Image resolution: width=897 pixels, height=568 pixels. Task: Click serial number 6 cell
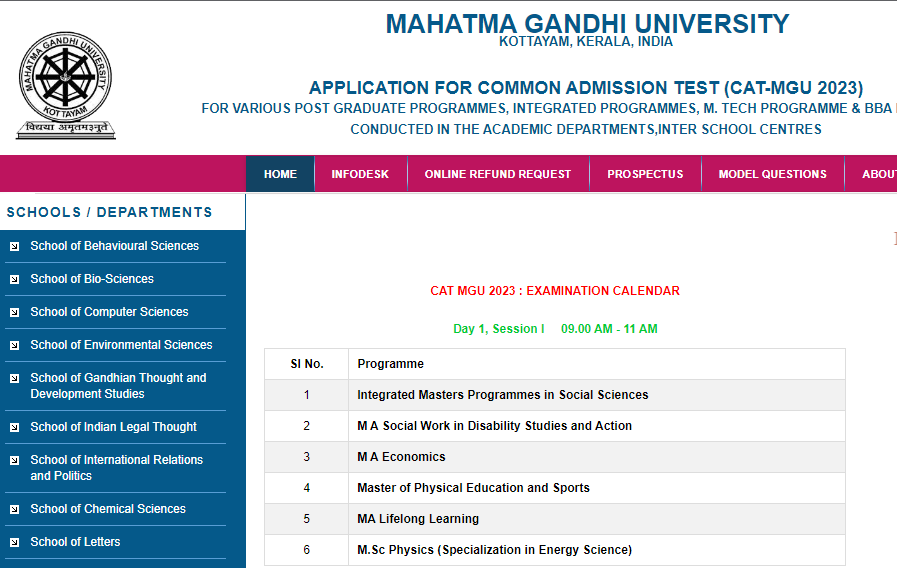pos(307,550)
